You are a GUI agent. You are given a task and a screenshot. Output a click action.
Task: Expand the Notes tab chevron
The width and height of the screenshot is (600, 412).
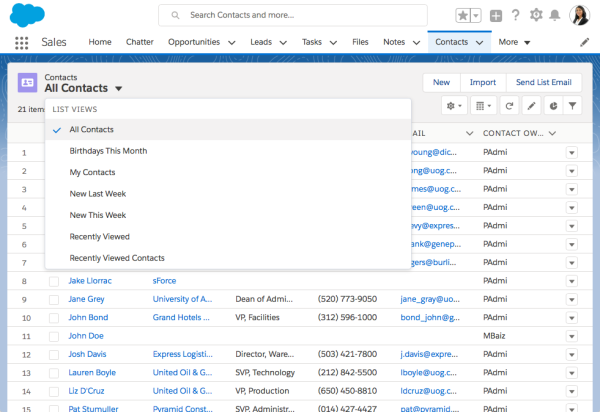click(x=416, y=43)
